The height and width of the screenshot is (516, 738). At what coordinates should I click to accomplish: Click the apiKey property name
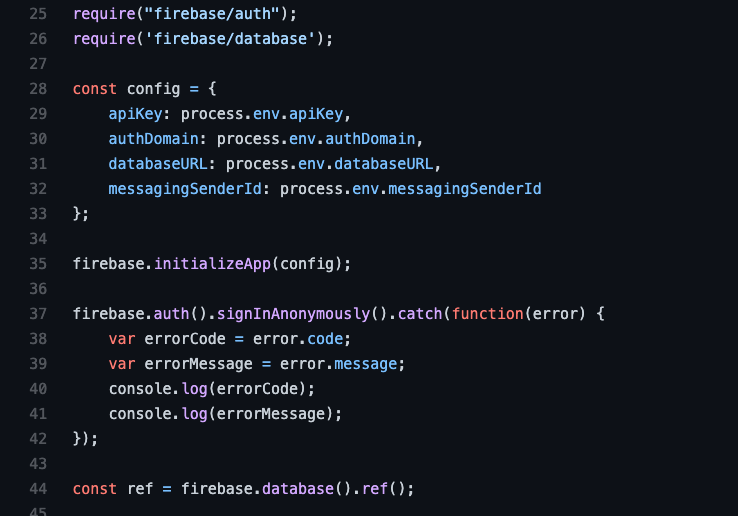click(135, 114)
